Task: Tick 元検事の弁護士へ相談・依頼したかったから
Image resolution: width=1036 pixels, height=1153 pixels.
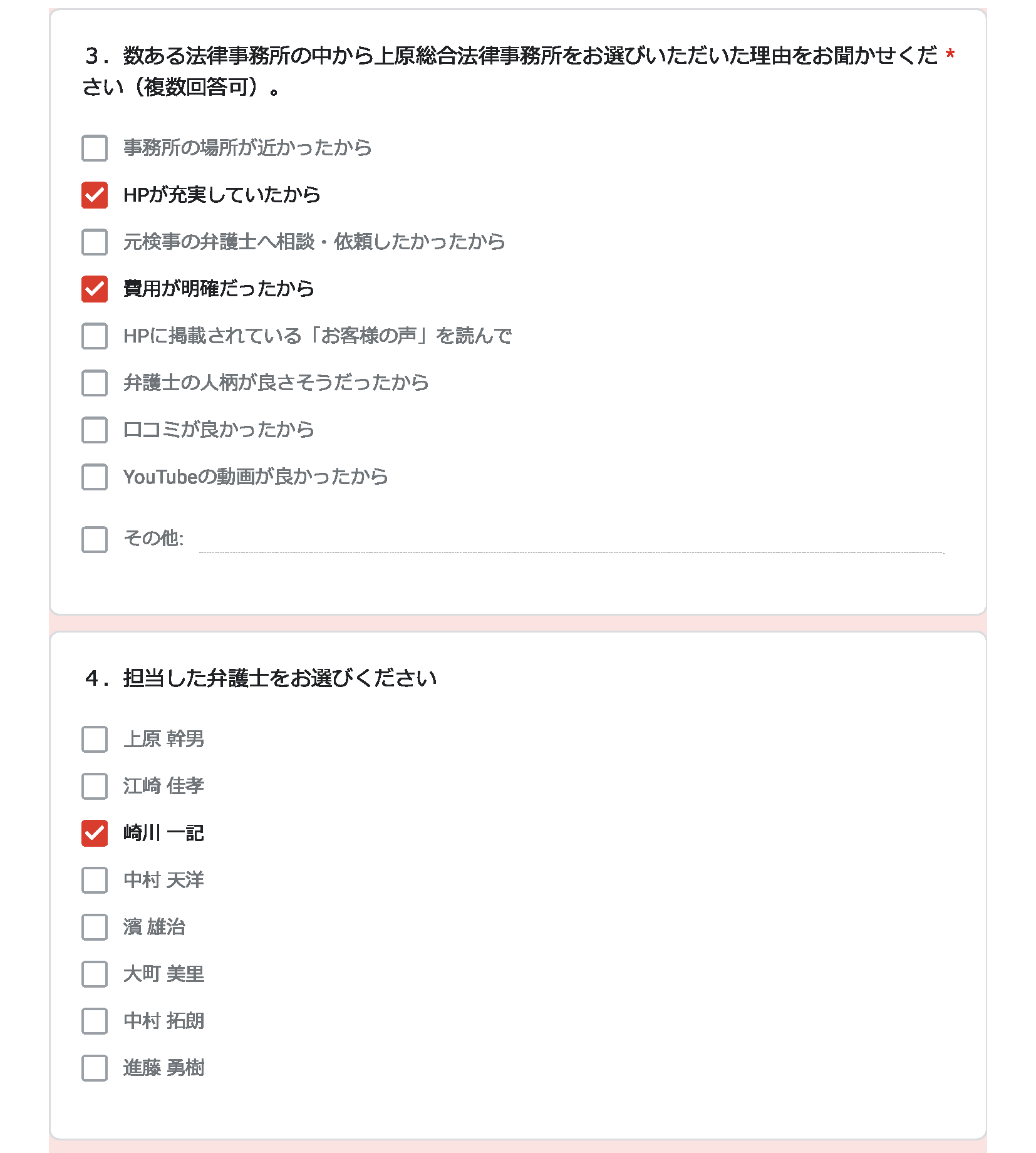Action: click(x=95, y=242)
